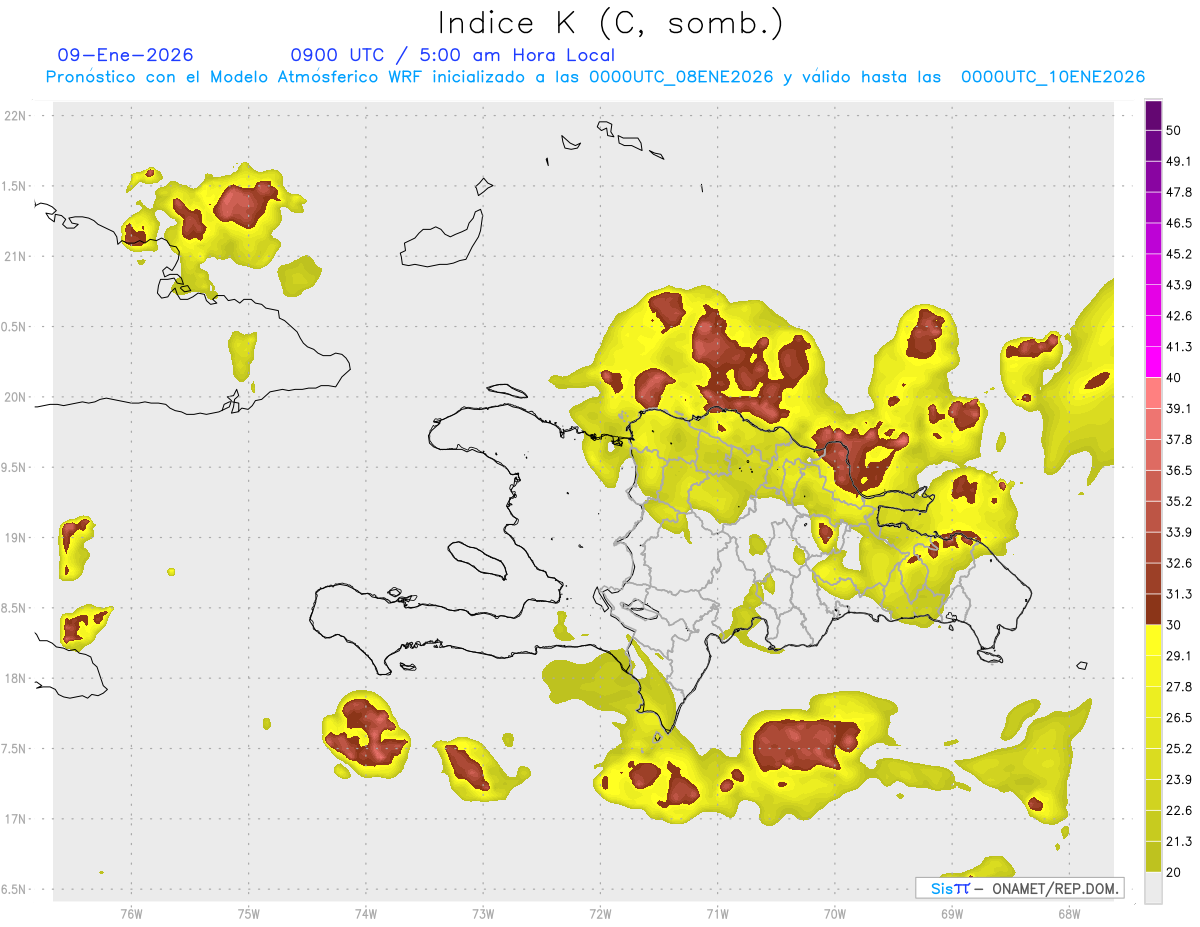This screenshot has width=1200, height=927.
Task: Click '0900 UTC / 5:00 am Hora Local'
Action: click(453, 55)
